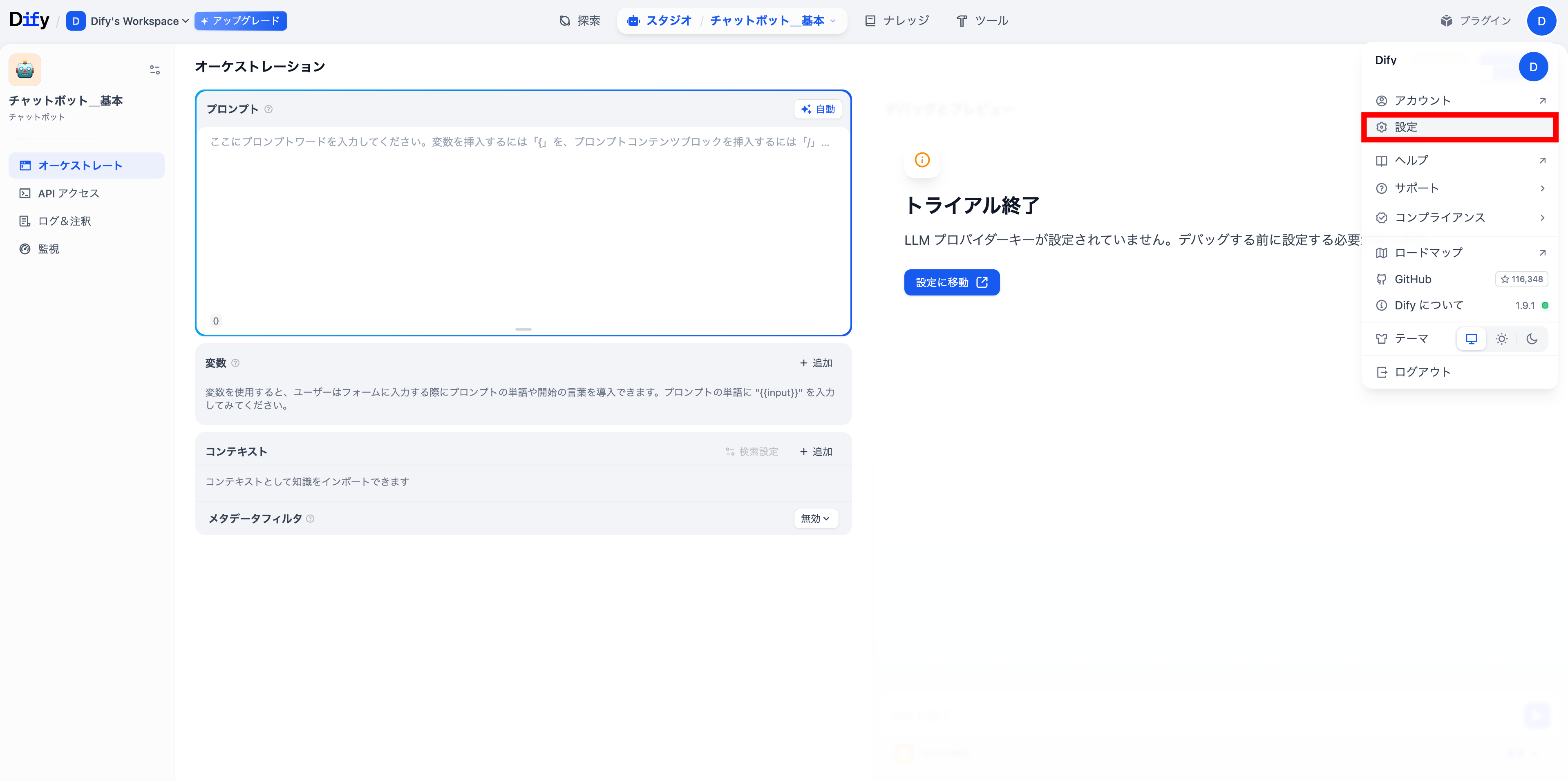
Task: Open the GitHub repository link
Action: (1413, 279)
